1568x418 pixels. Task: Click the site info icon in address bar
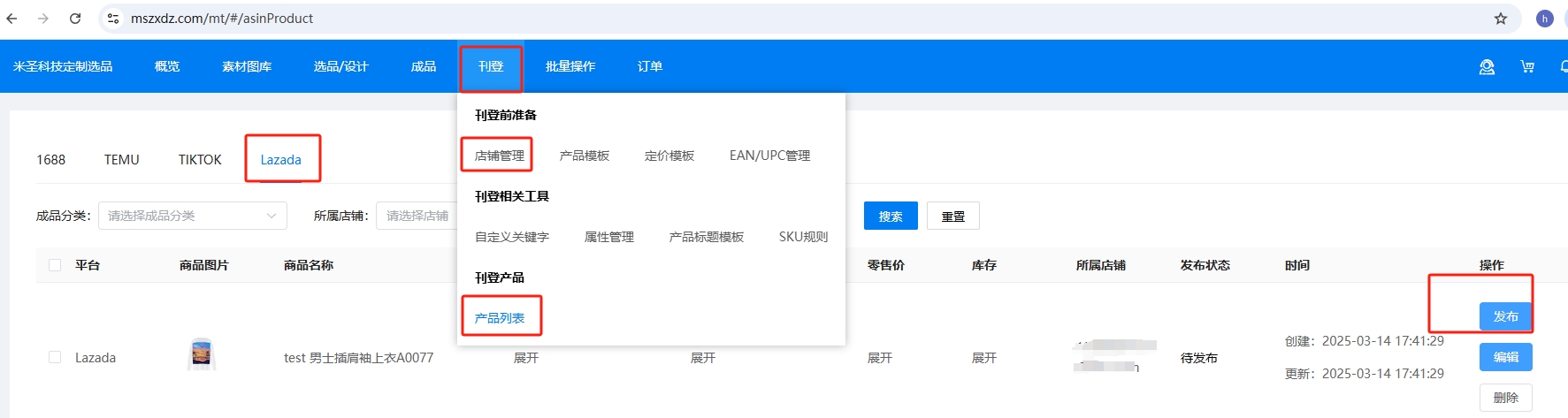tap(113, 19)
